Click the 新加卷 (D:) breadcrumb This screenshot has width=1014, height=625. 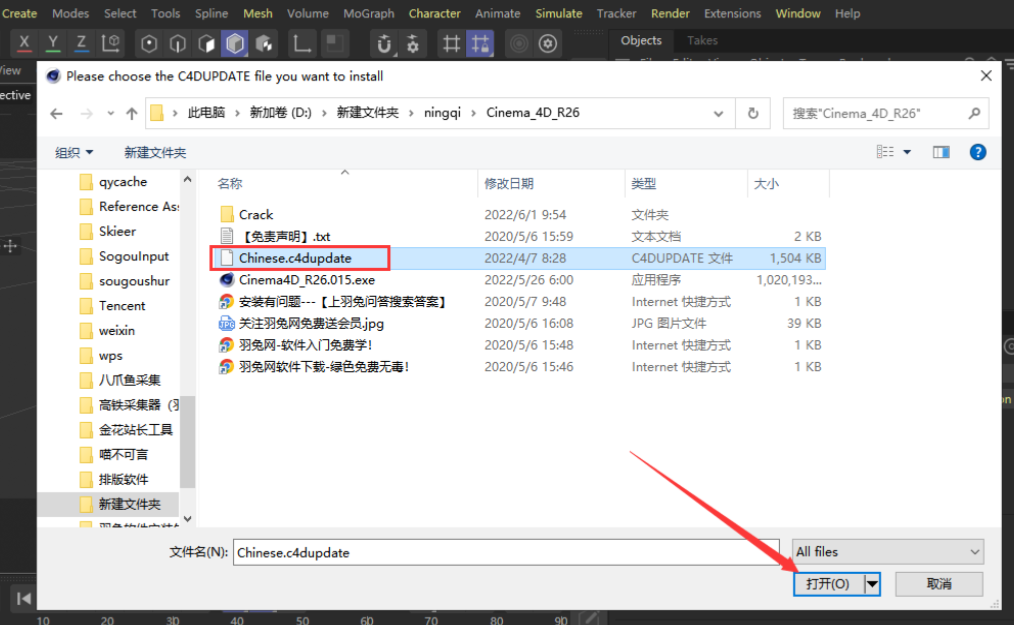(x=281, y=113)
